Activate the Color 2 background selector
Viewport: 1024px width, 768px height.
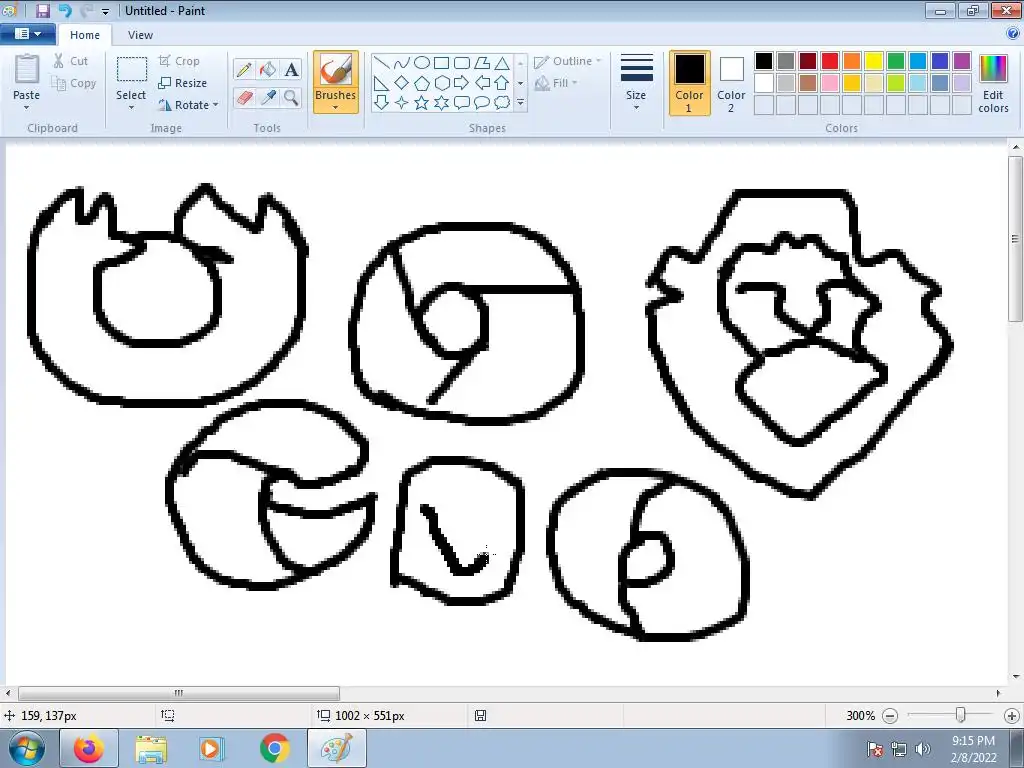(x=731, y=83)
